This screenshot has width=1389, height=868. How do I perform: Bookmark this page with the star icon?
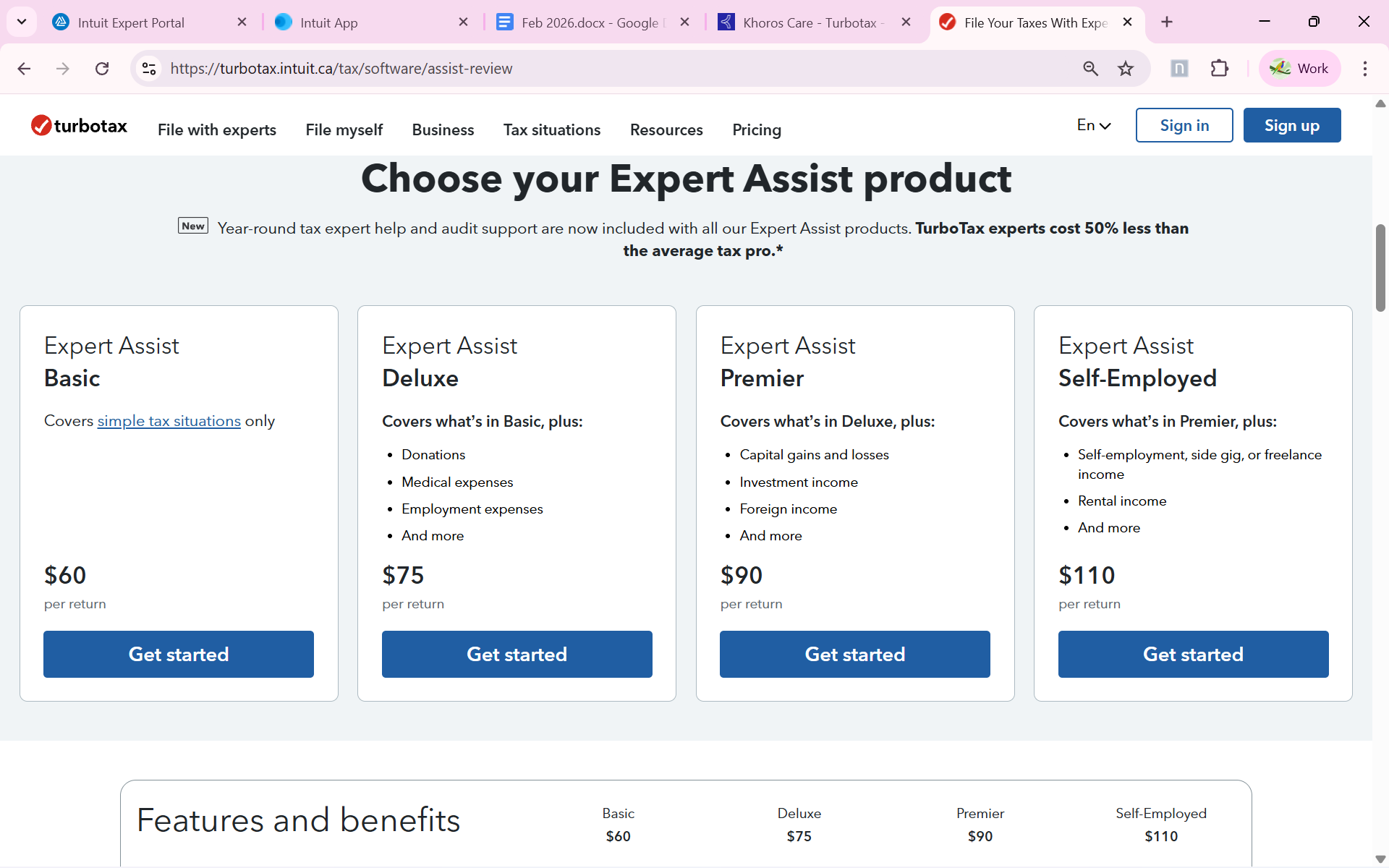[x=1126, y=69]
